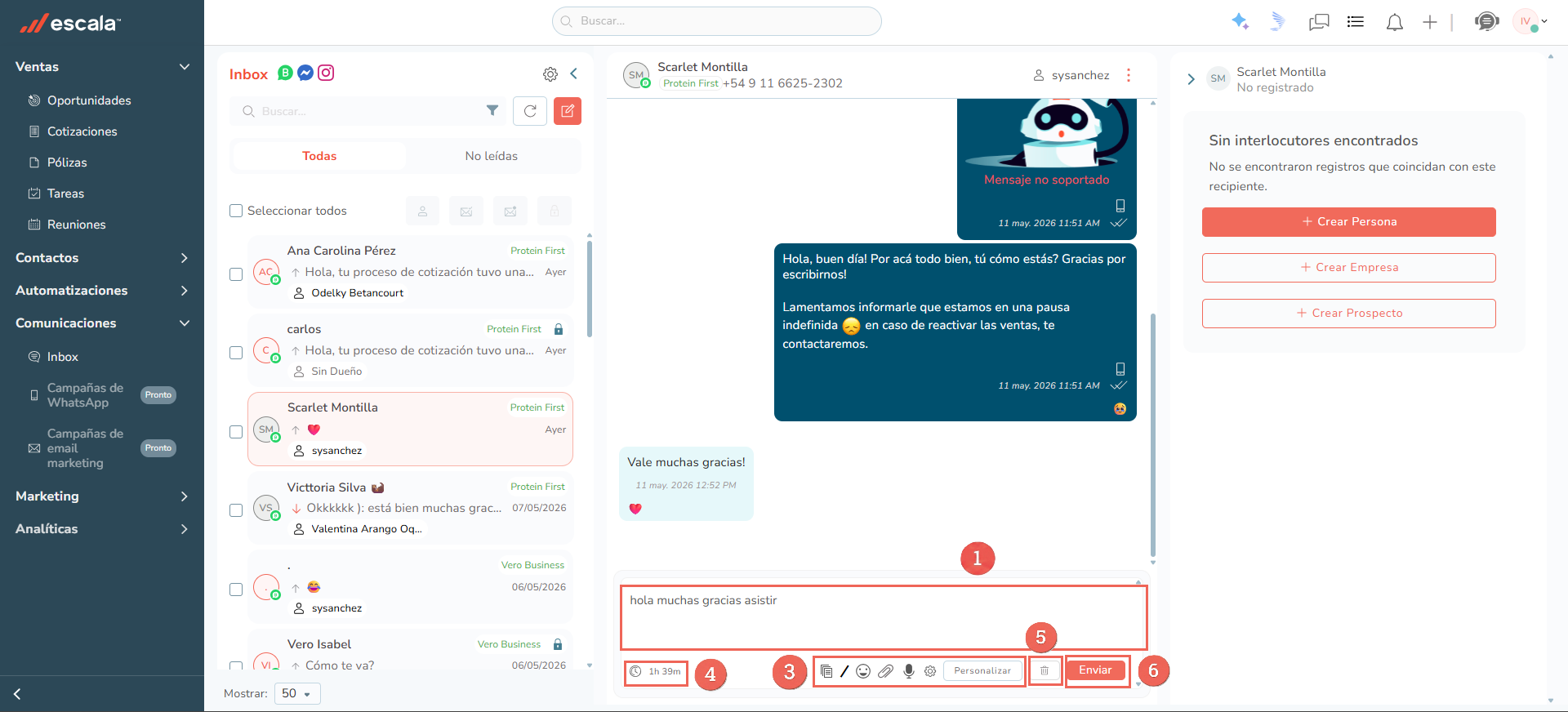This screenshot has width=1568, height=712.
Task: Open Oportunidades in the sidebar
Action: click(x=89, y=100)
